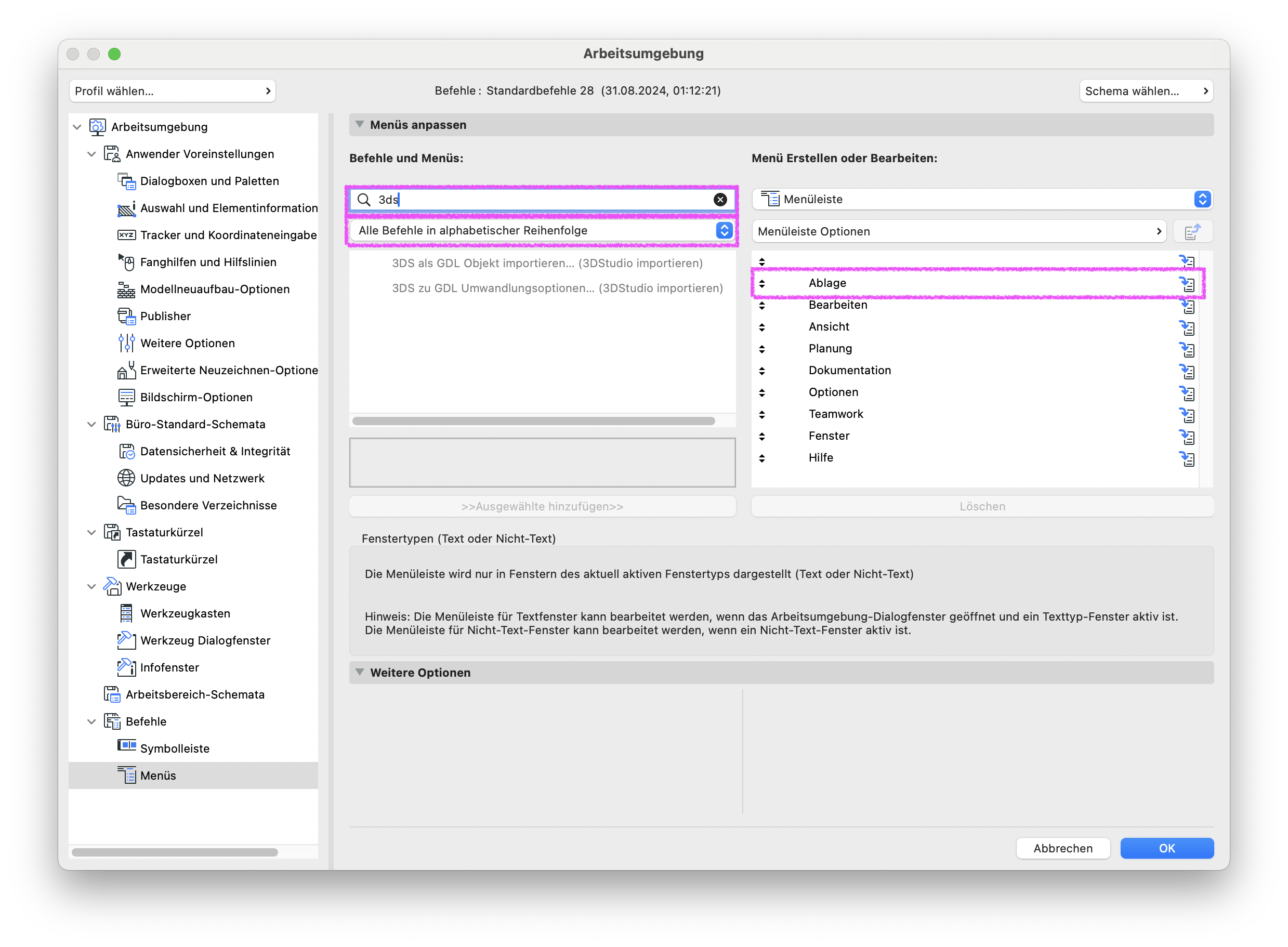Click the Ausgewählte hinzufügen button

(542, 506)
